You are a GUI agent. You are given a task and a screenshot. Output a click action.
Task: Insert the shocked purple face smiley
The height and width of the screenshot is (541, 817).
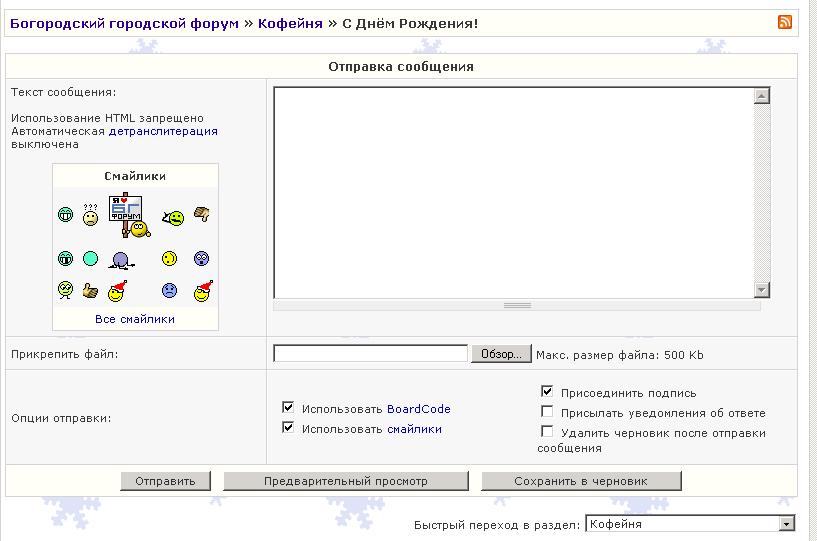pyautogui.click(x=201, y=259)
